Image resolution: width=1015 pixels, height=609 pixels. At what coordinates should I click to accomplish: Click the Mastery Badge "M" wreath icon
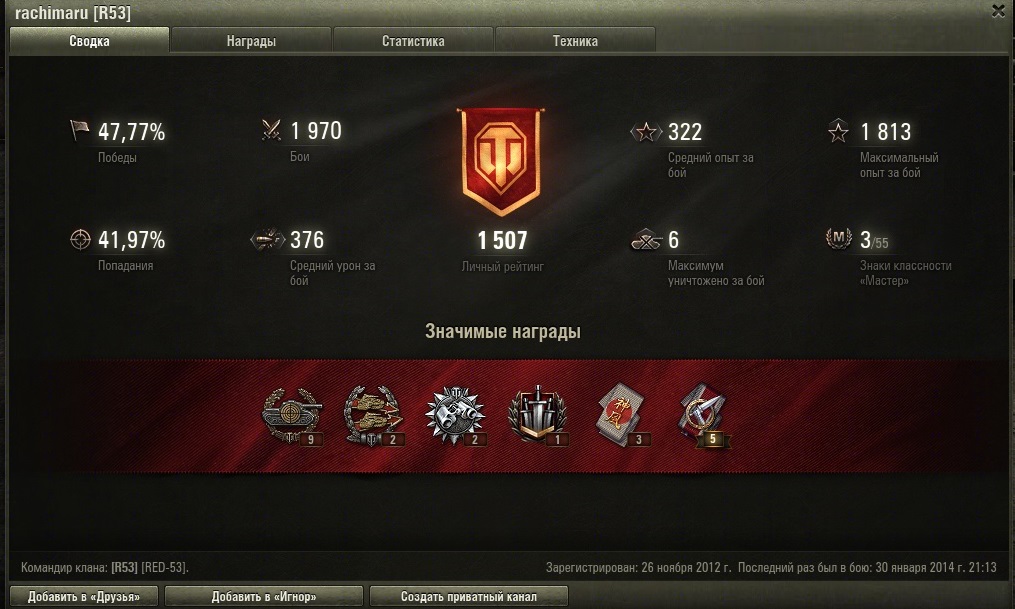pyautogui.click(x=839, y=239)
